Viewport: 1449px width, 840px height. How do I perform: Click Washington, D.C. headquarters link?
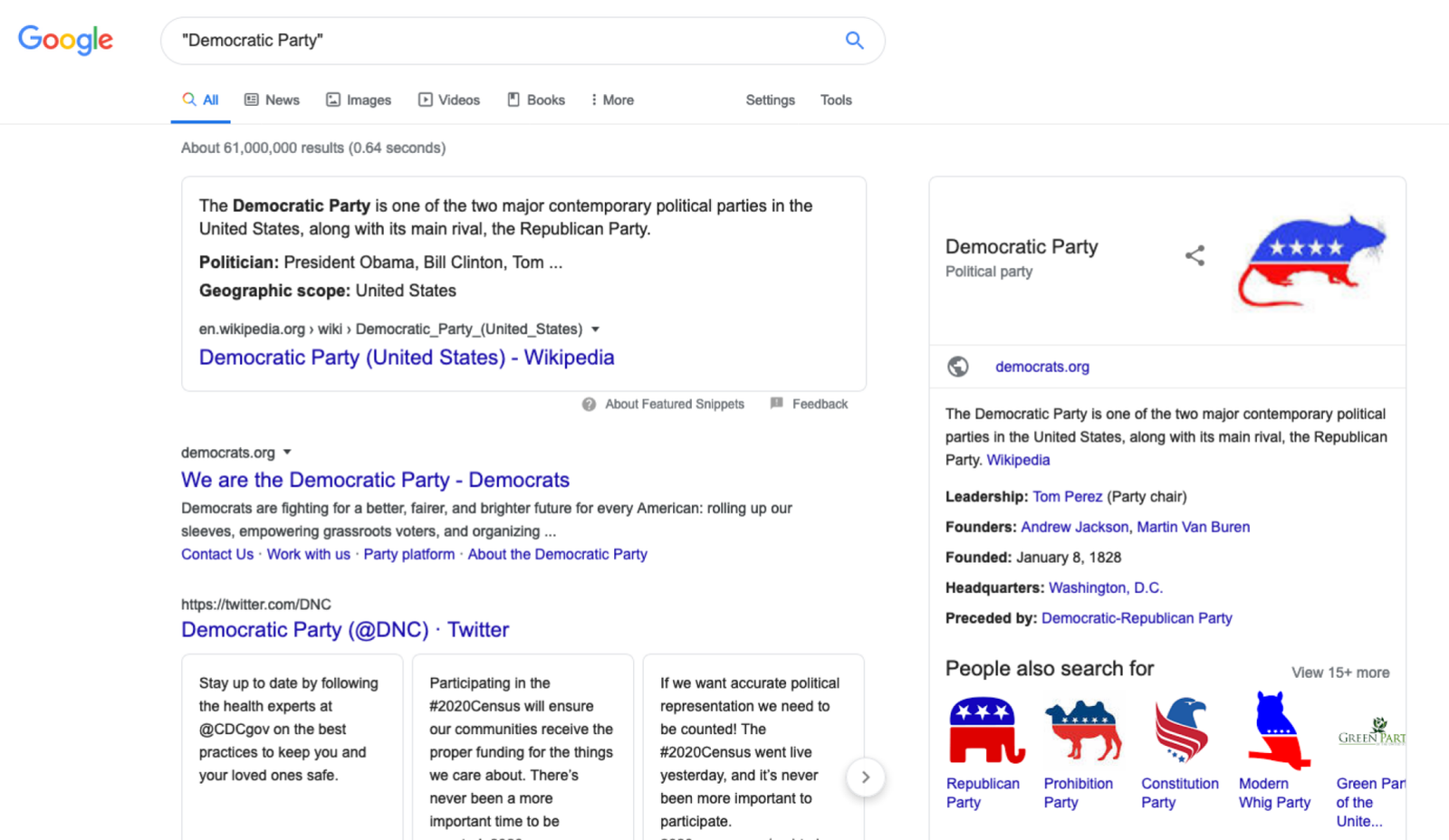click(1105, 587)
